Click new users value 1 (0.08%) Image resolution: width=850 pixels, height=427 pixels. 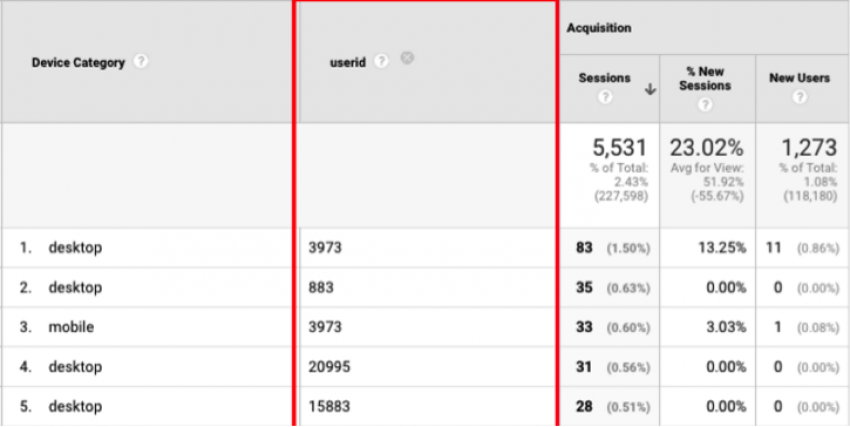(x=806, y=327)
